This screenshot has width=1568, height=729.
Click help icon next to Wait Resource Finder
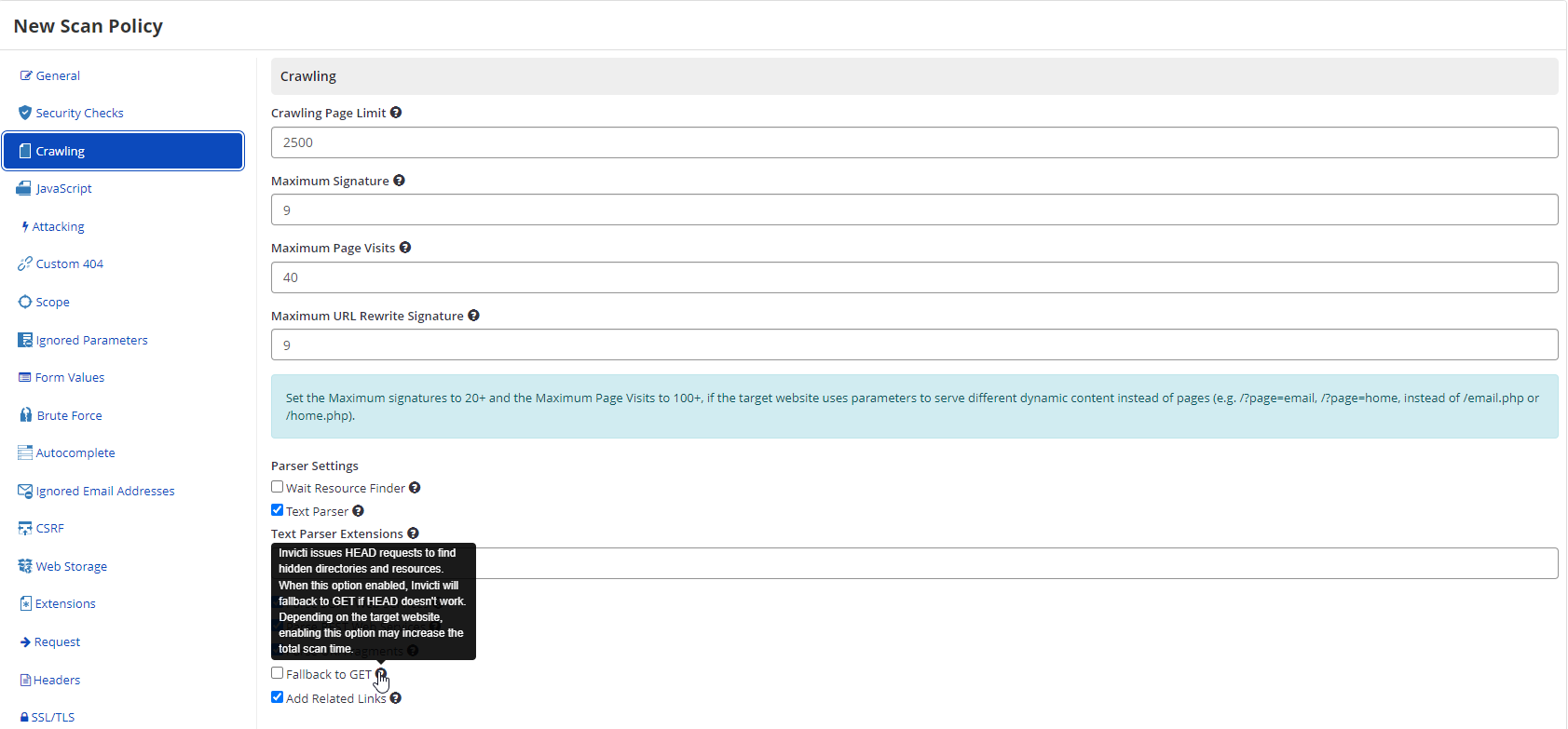(415, 488)
